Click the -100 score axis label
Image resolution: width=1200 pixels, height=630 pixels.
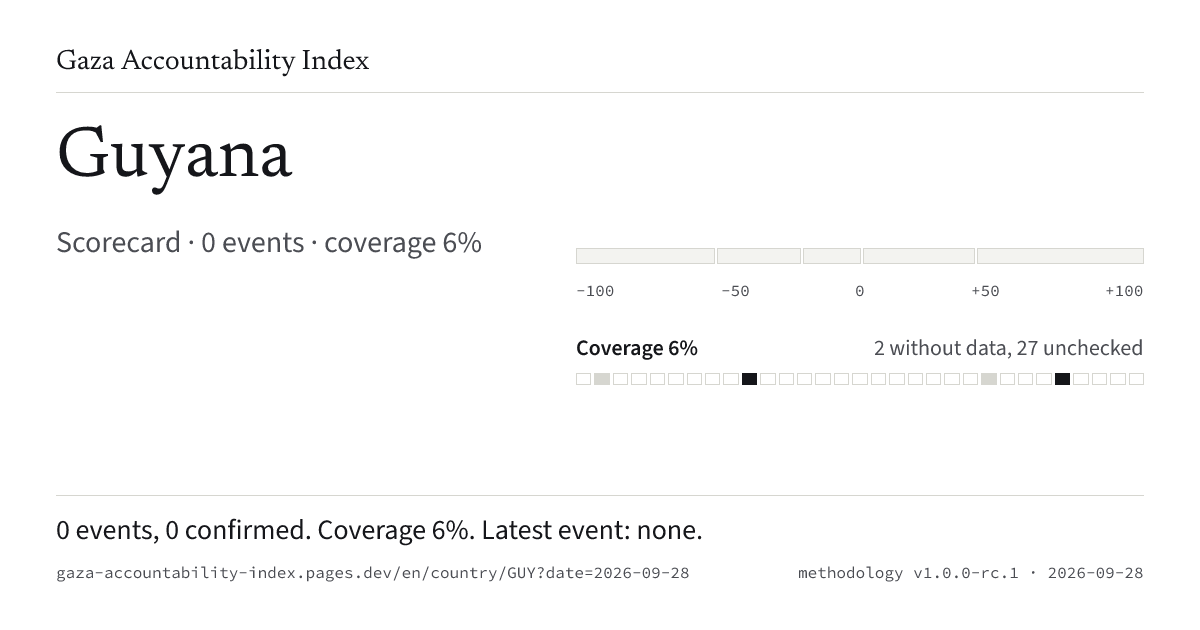(595, 291)
